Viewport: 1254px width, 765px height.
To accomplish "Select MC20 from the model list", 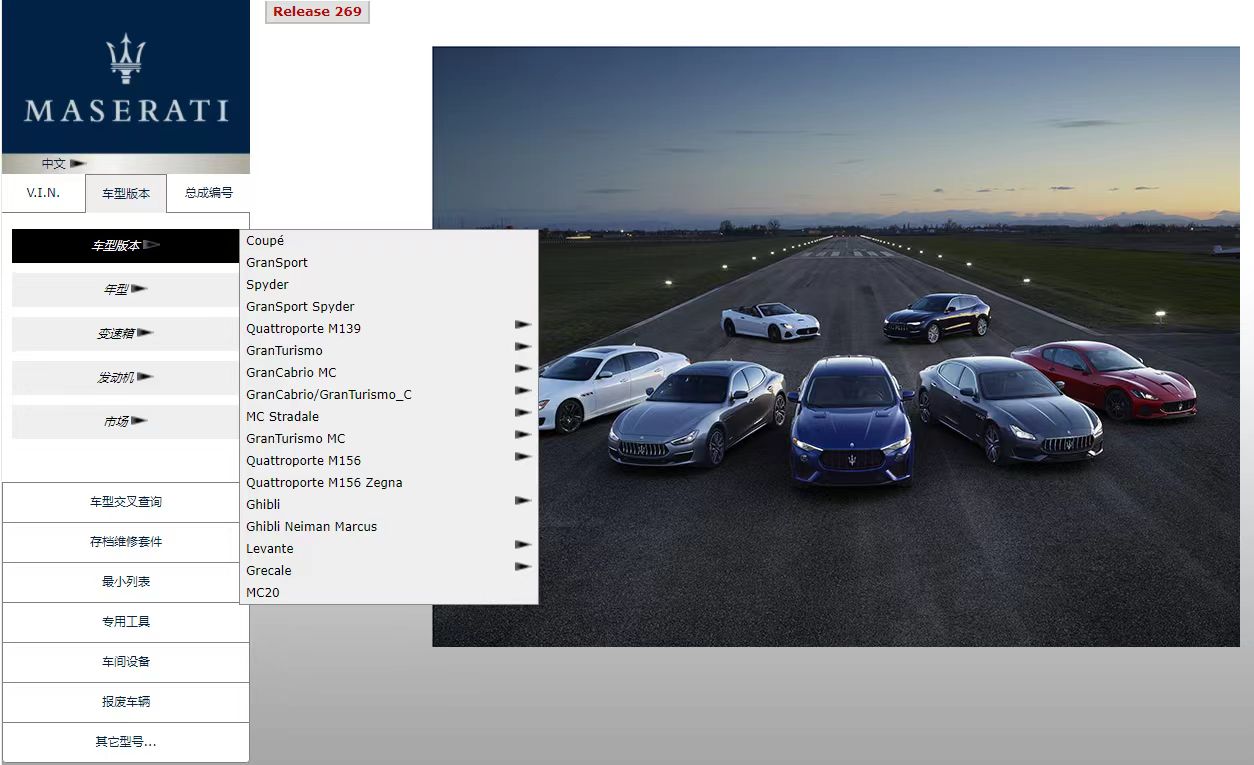I will pos(263,593).
